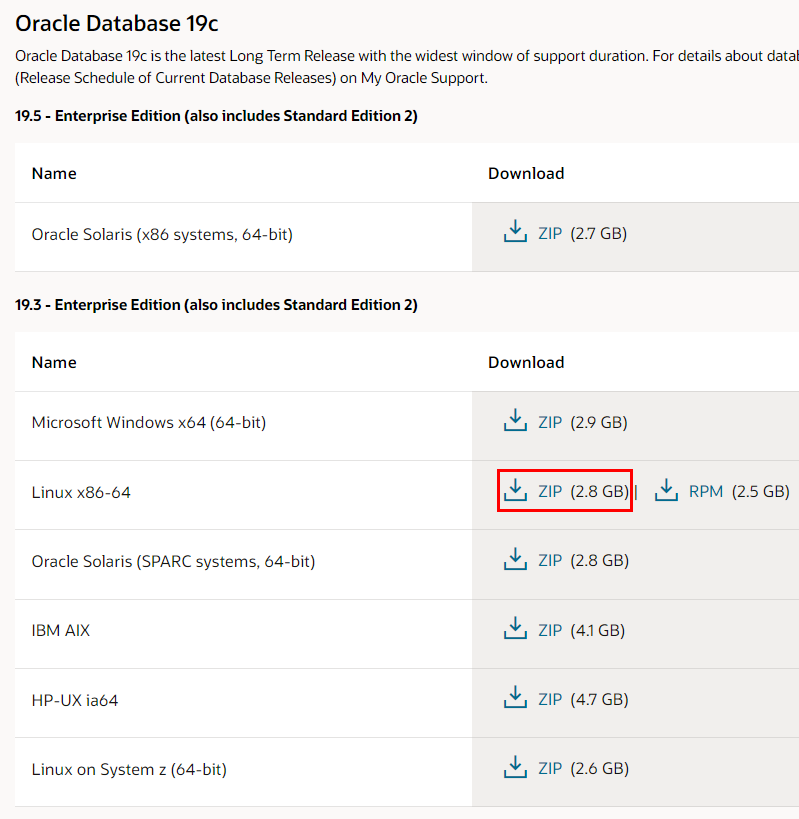Click the '(2.7 GB)' size text

[x=598, y=233]
